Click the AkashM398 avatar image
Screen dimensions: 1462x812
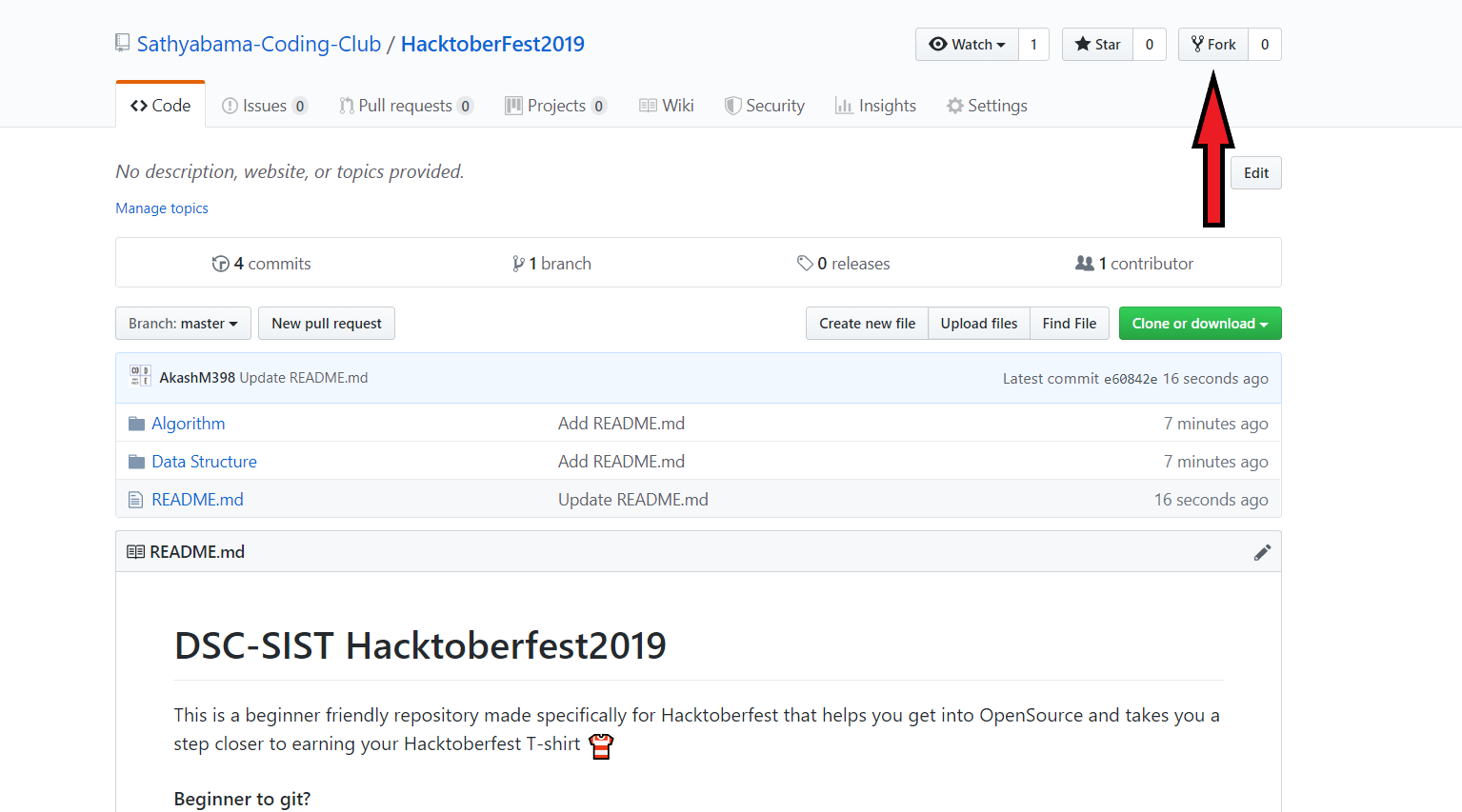141,376
